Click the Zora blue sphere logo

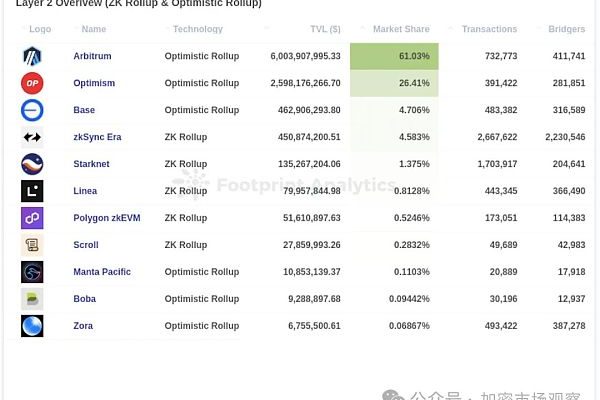[x=32, y=326]
